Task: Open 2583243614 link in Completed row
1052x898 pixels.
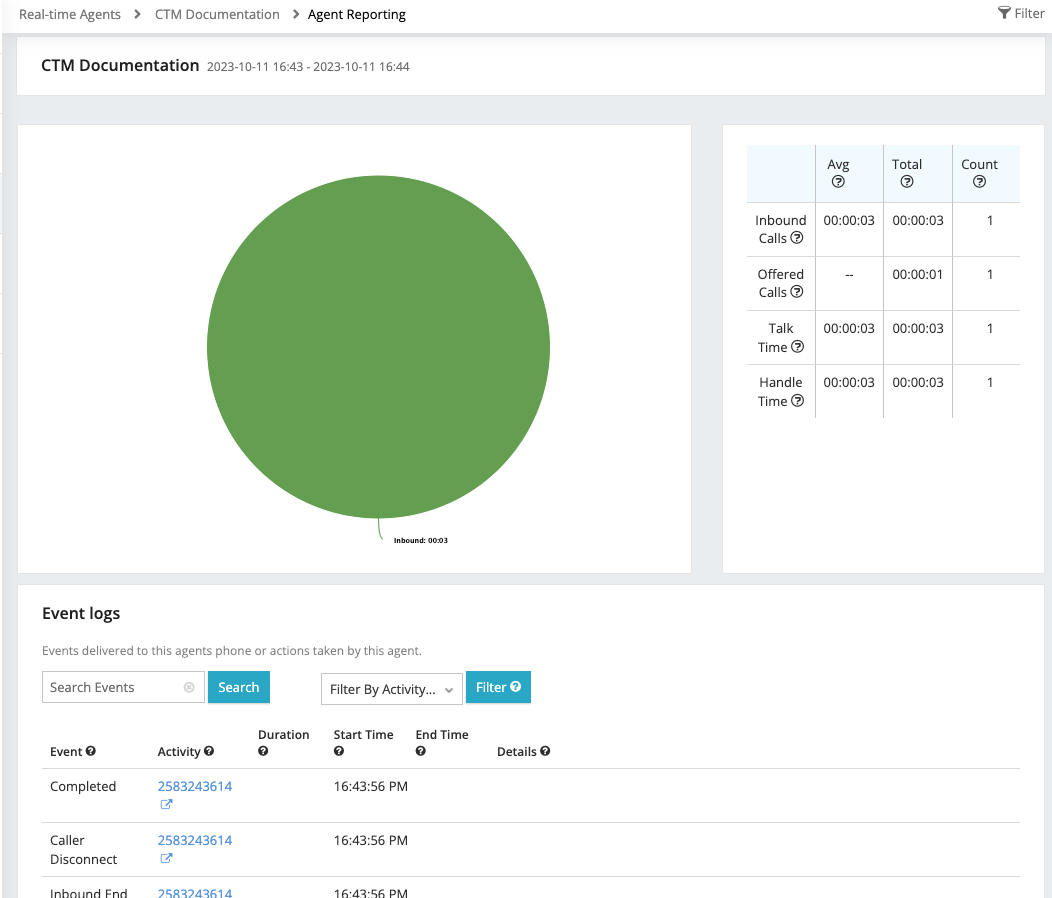Action: point(195,786)
